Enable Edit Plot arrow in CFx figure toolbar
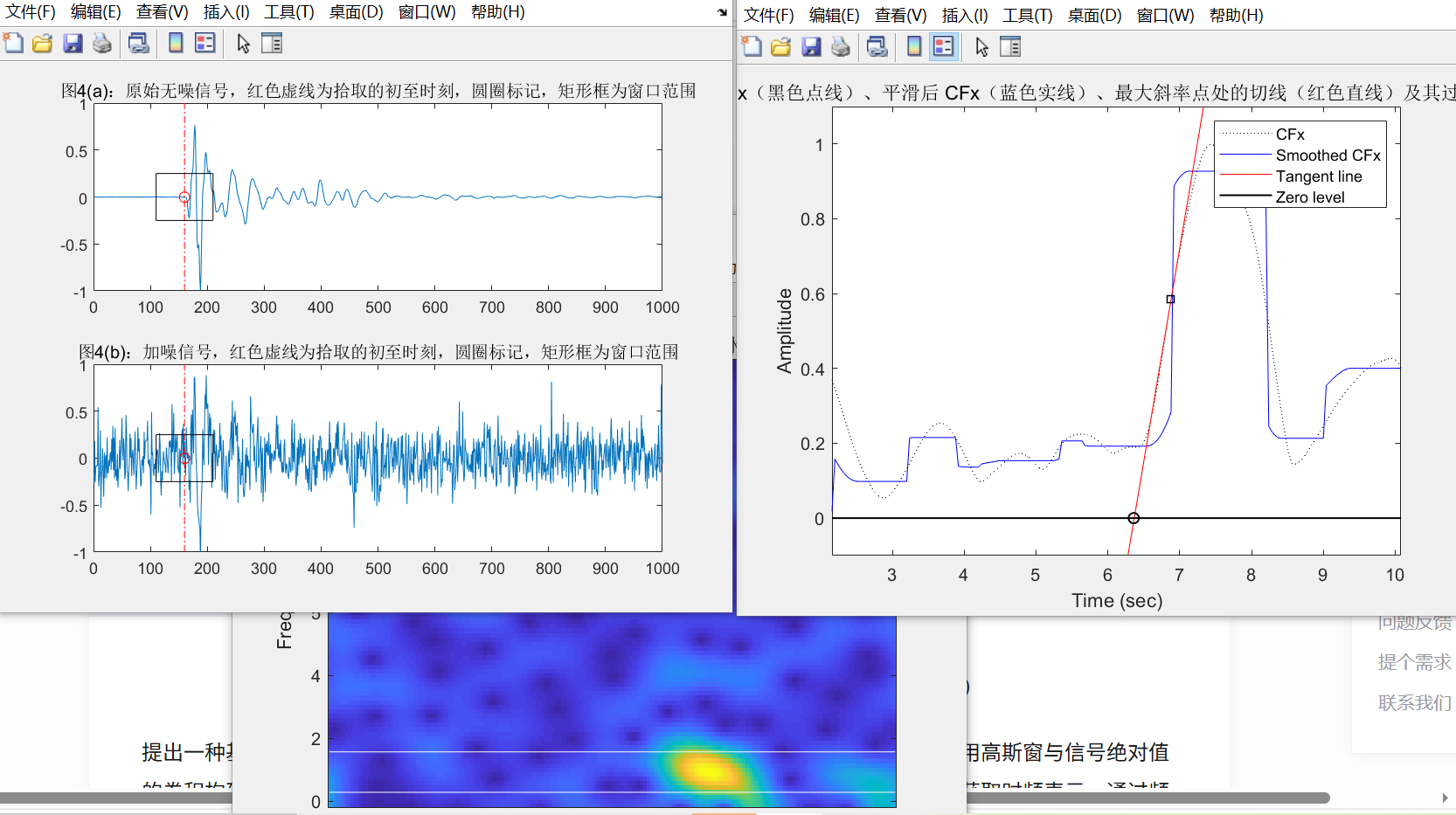The height and width of the screenshot is (815, 1456). [982, 46]
